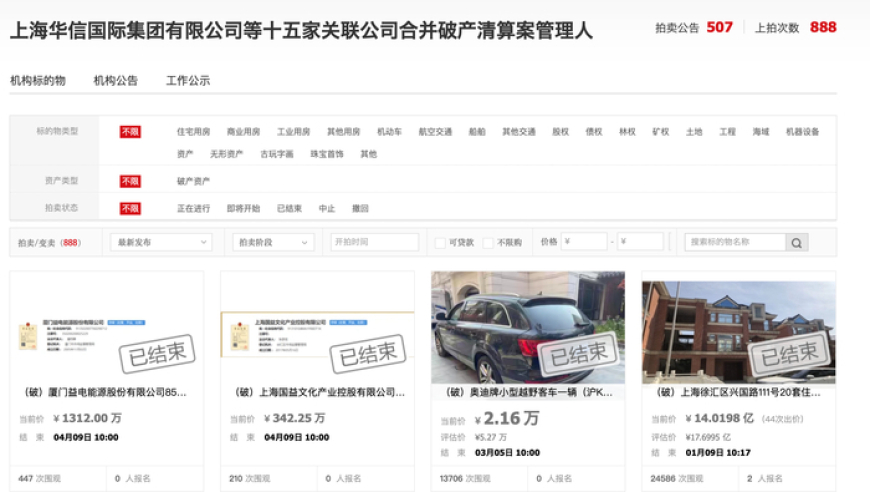The height and width of the screenshot is (492, 870).
Task: Filter by 债权
Action: pos(594,132)
